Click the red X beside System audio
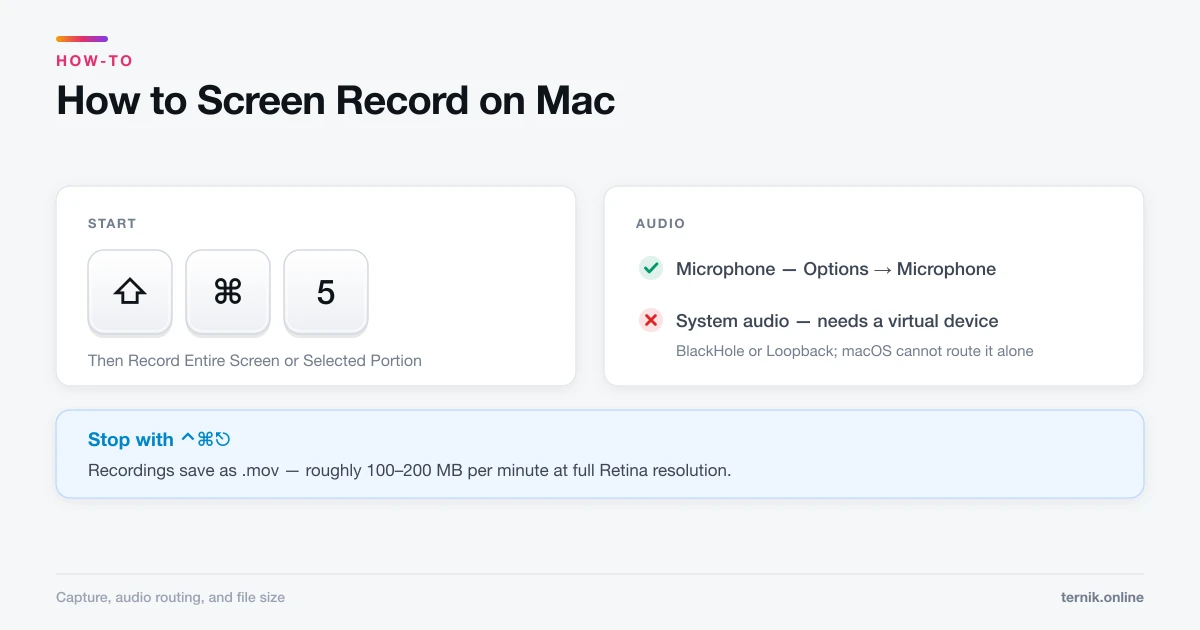 [x=651, y=320]
